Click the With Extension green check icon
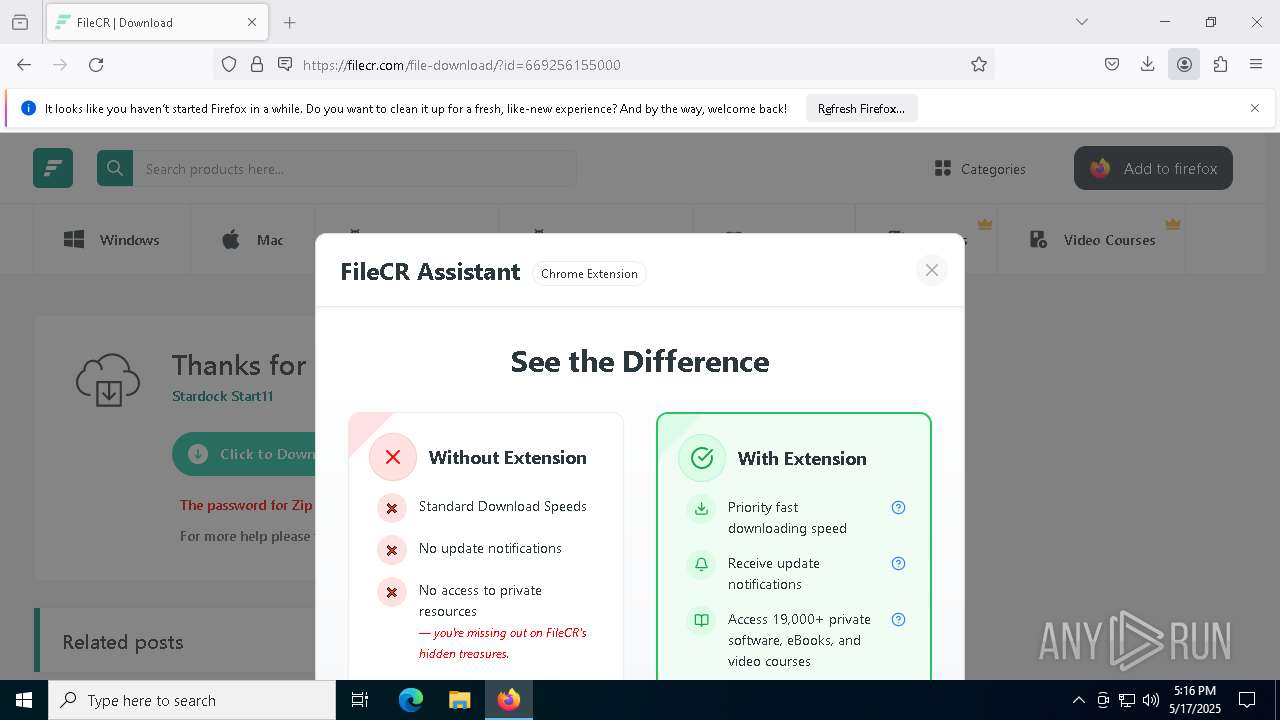The width and height of the screenshot is (1280, 720). (702, 458)
